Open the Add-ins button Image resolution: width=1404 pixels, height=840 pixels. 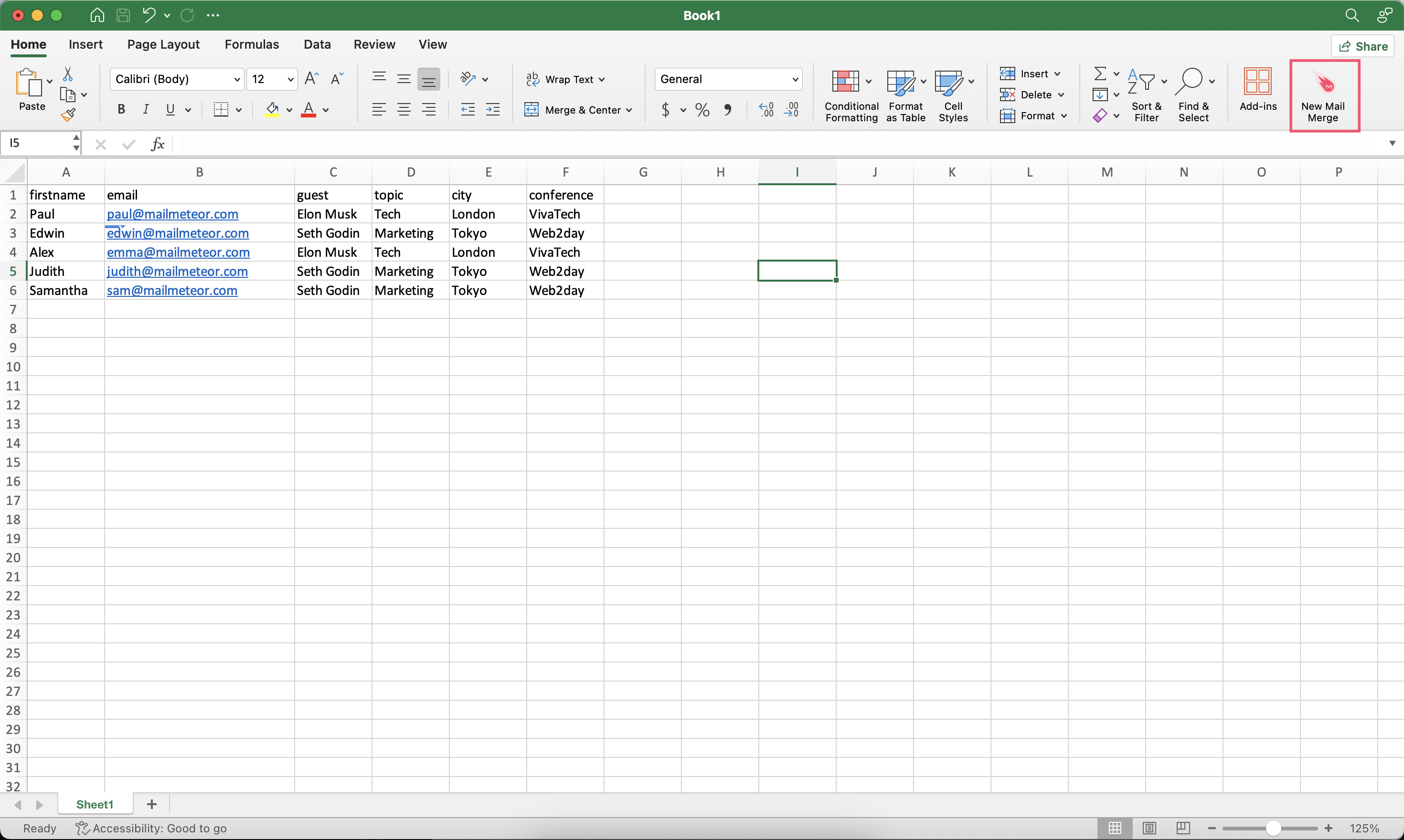pos(1258,89)
